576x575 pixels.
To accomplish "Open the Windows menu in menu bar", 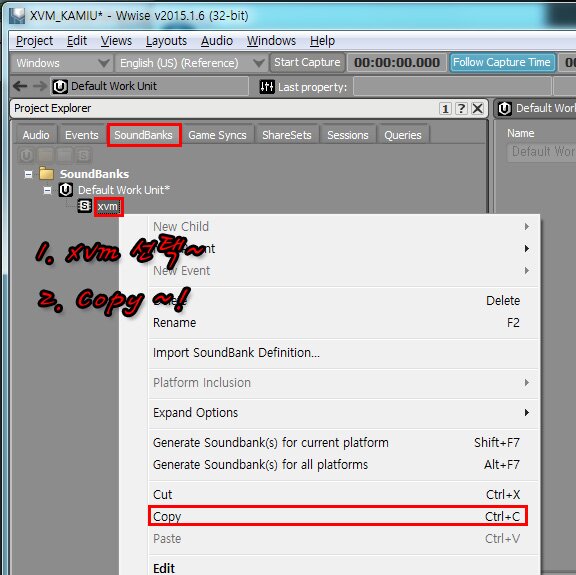I will click(271, 41).
